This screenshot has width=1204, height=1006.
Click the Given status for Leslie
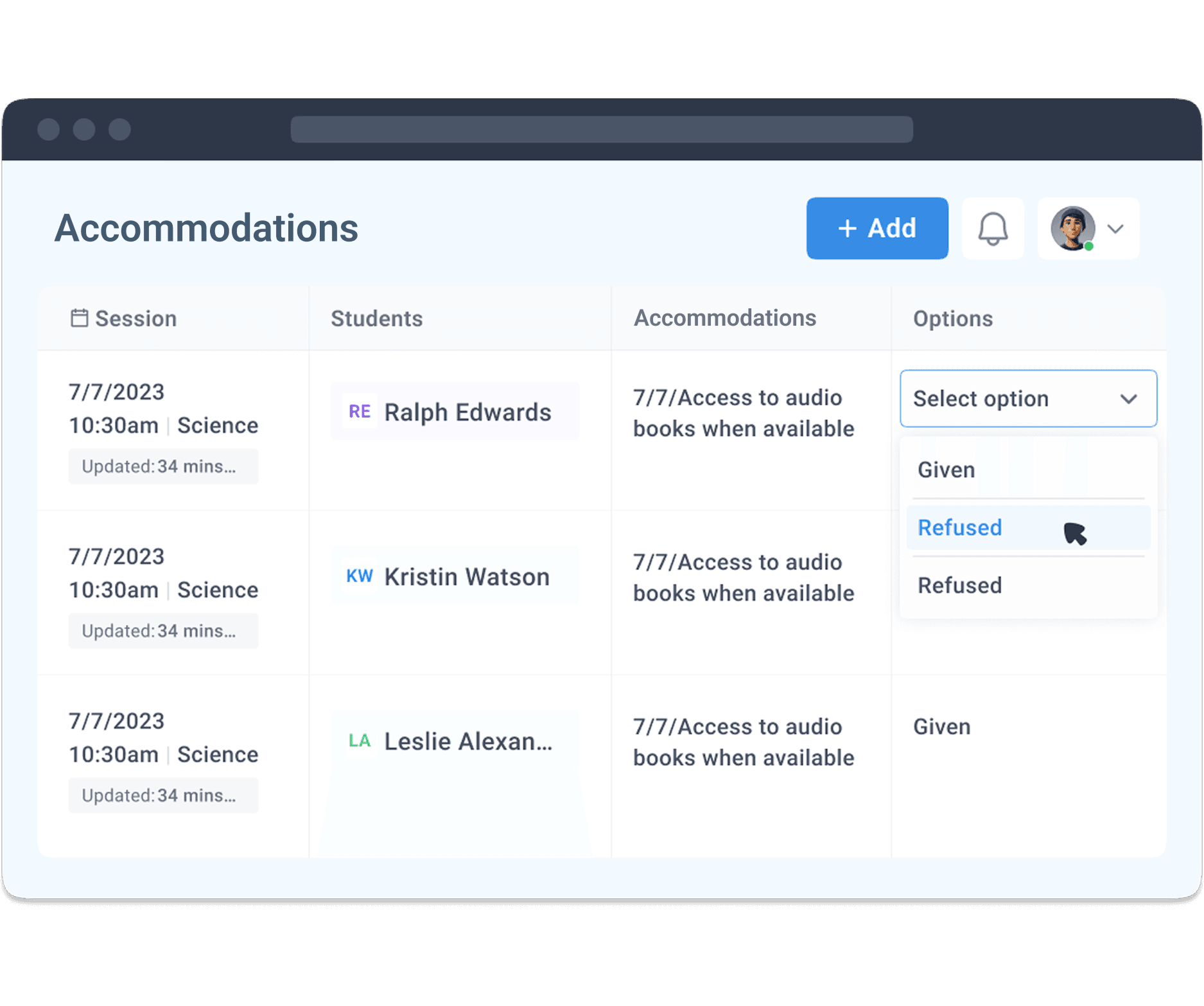pos(942,727)
